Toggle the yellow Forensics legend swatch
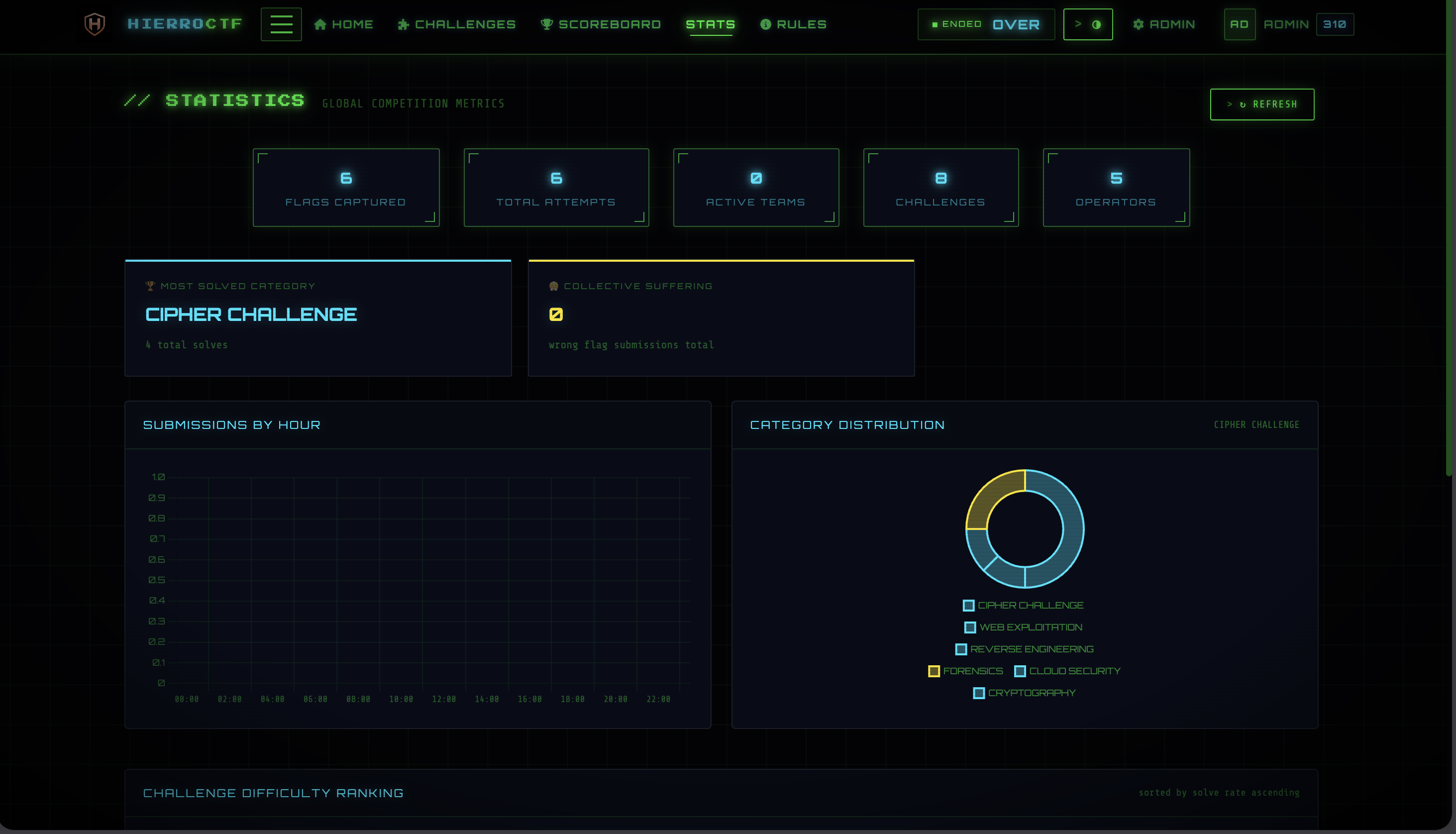The image size is (1456, 834). [934, 671]
